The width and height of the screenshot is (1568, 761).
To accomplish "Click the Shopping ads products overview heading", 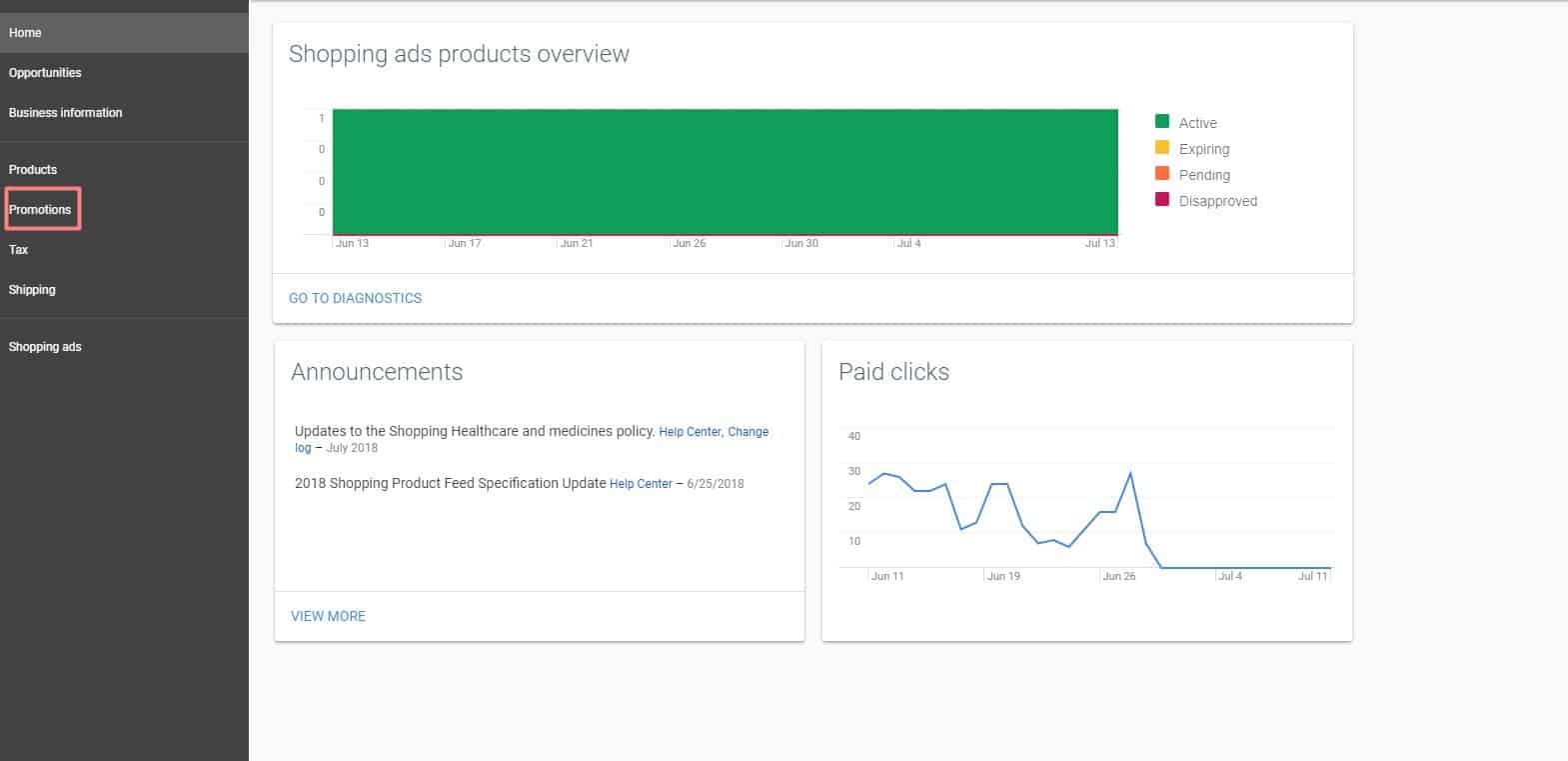I will 459,54.
